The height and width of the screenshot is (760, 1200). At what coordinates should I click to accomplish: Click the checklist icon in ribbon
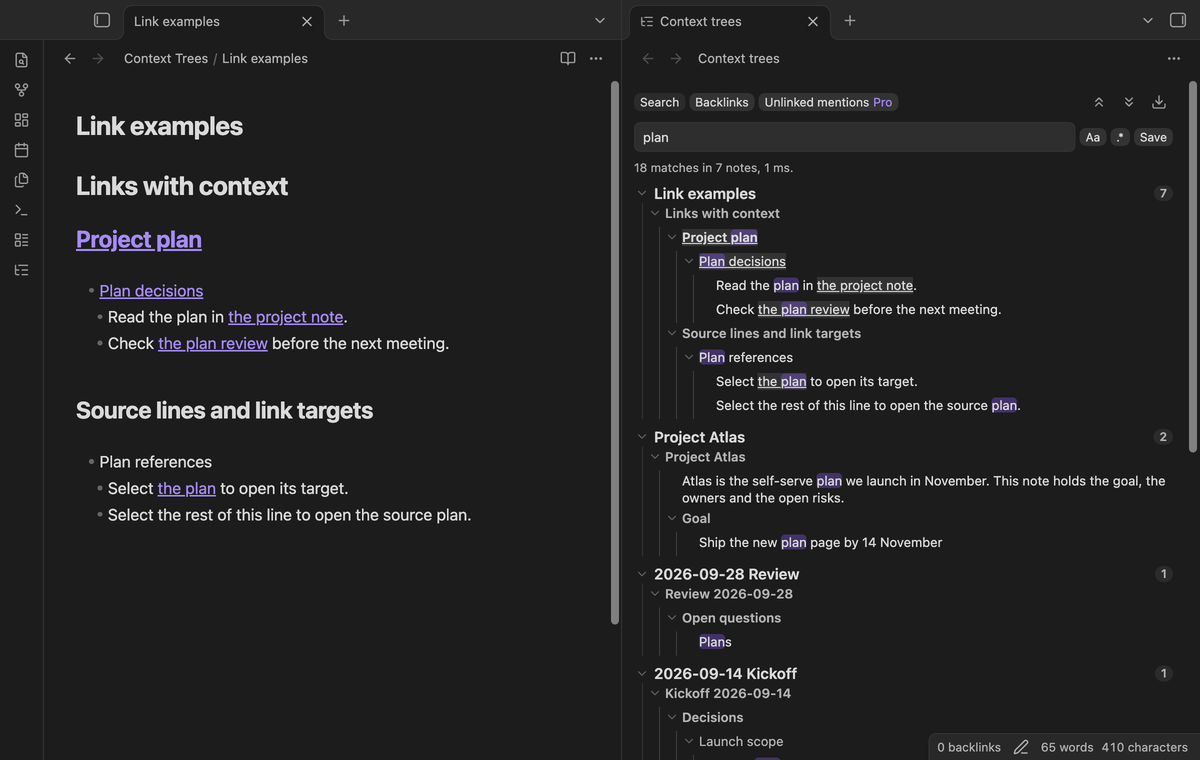coord(21,240)
